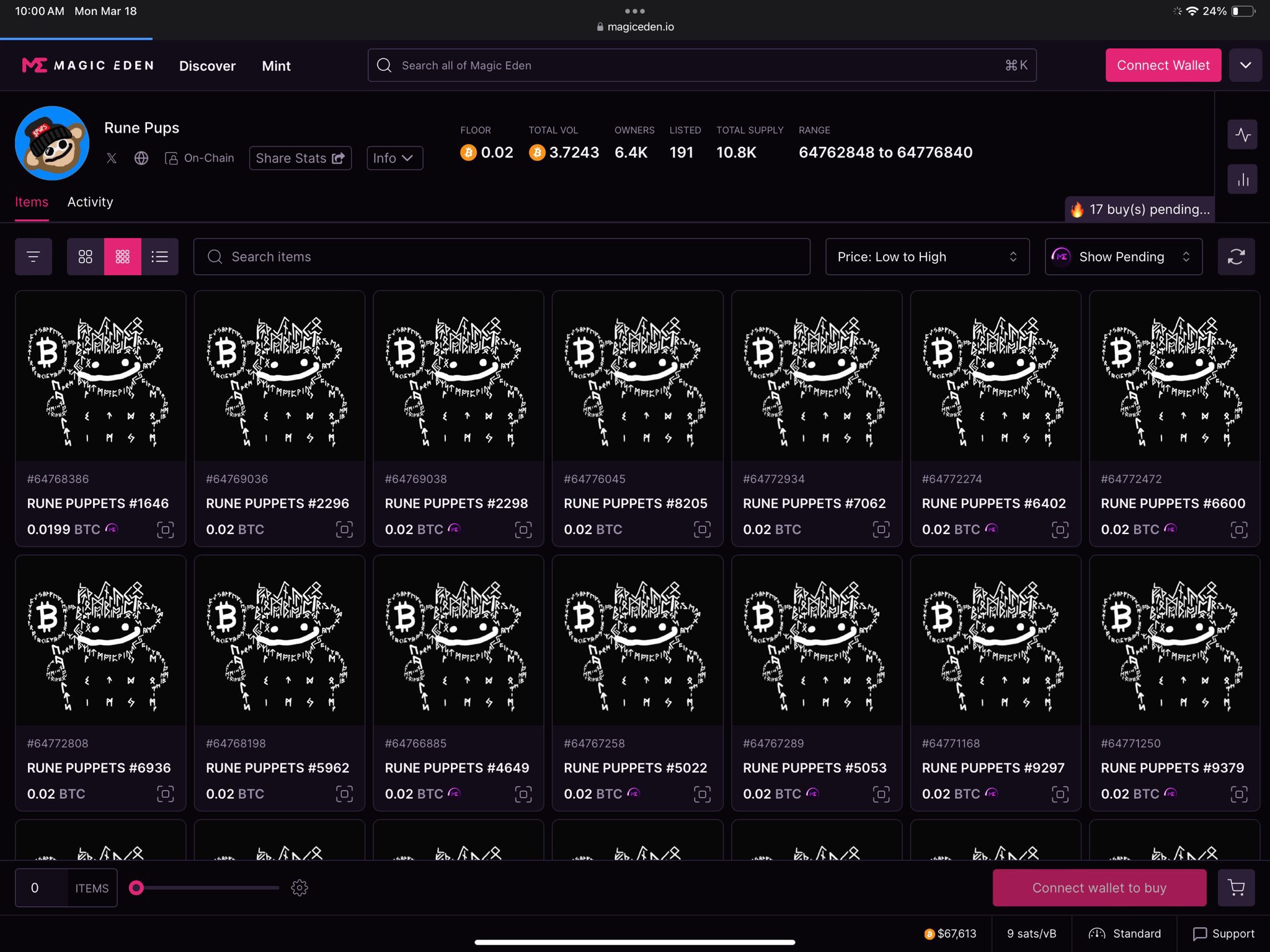
Task: Open the filters panel icon
Action: [33, 257]
